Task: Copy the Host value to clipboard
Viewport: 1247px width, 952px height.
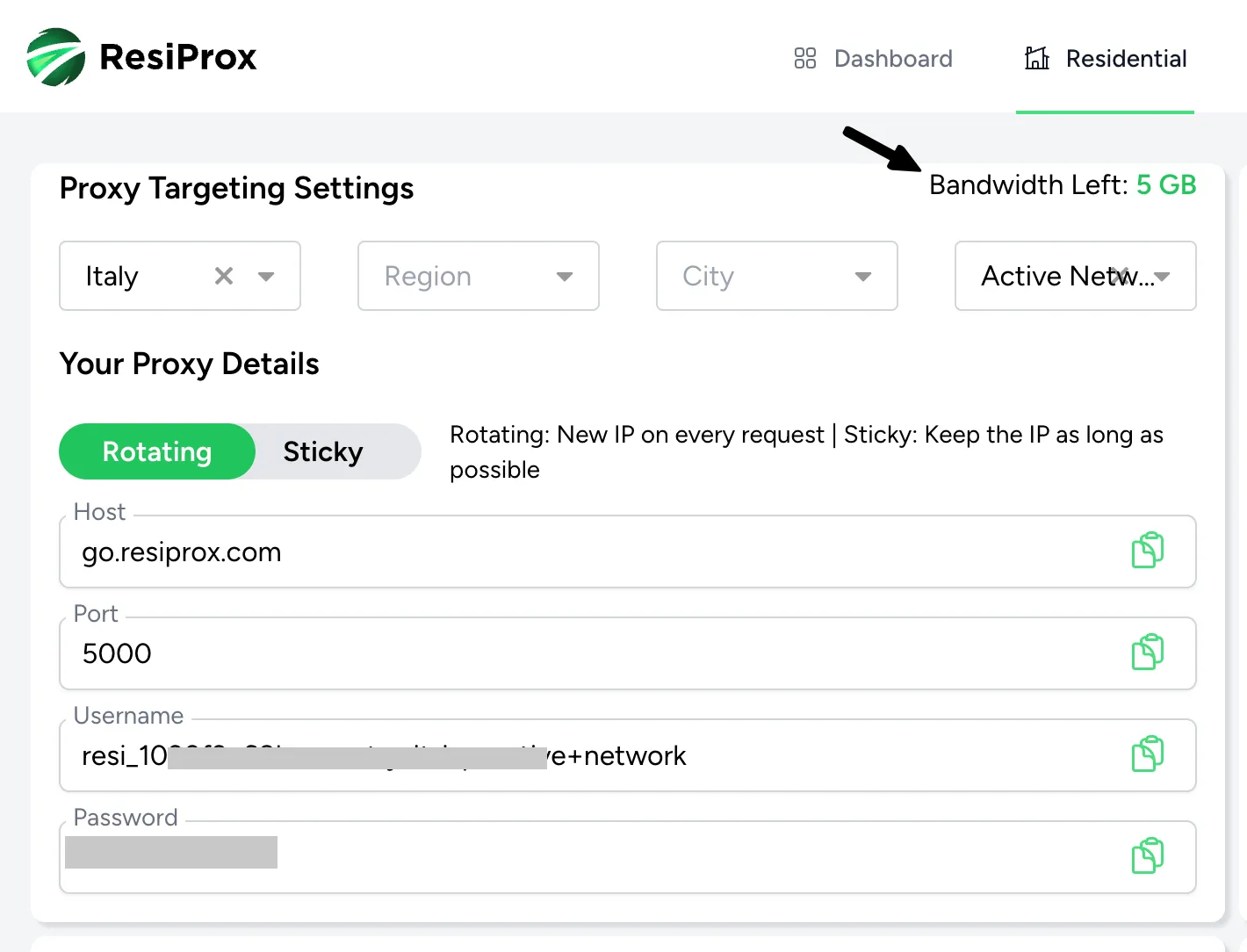Action: point(1148,550)
